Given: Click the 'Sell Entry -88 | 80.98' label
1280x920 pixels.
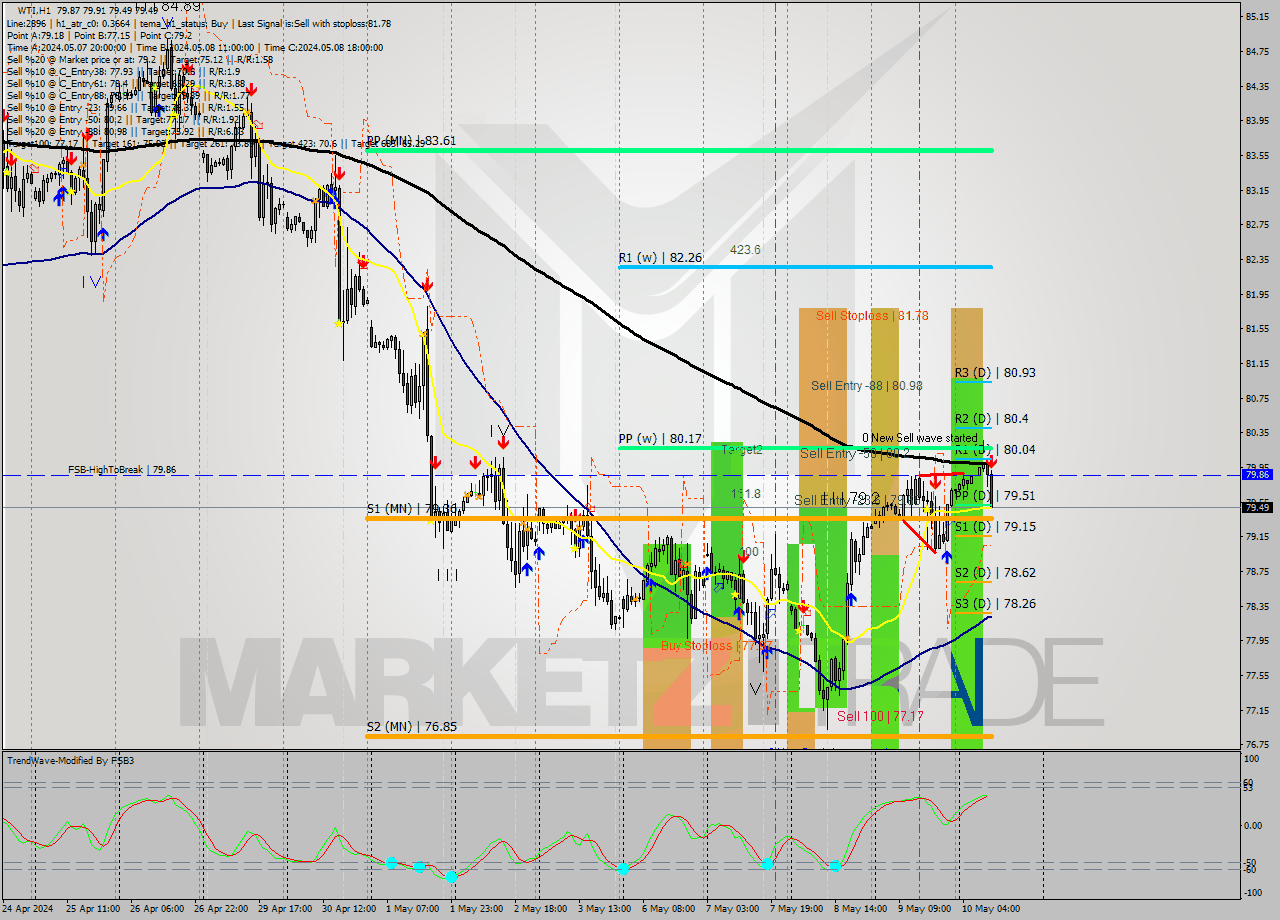Looking at the screenshot, I should click(x=867, y=385).
